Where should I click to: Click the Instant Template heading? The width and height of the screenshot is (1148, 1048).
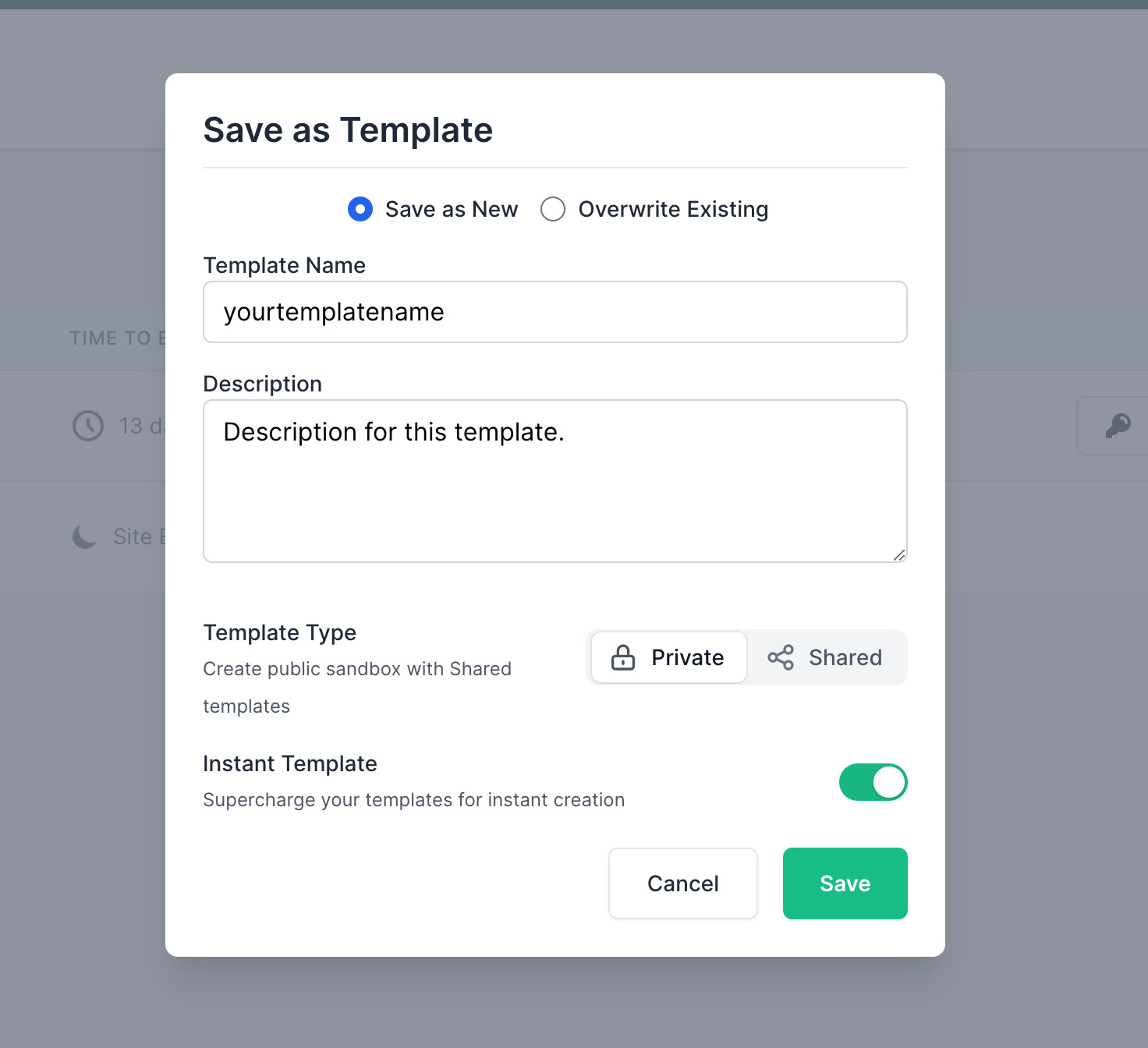(290, 763)
